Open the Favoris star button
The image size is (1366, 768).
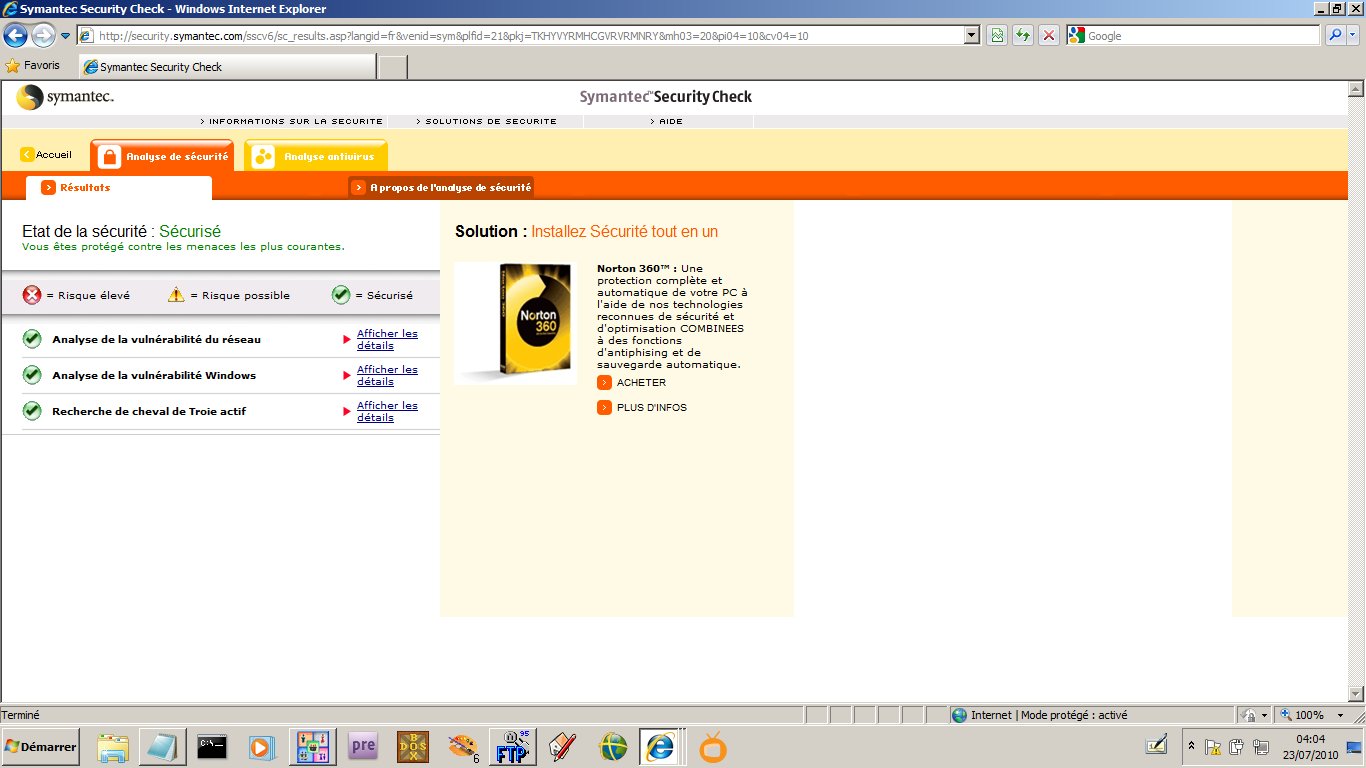[x=32, y=66]
